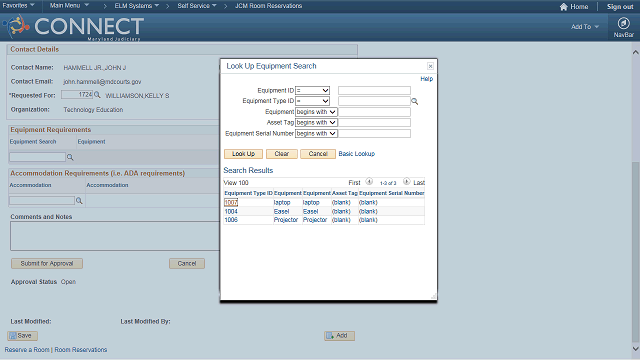
Task: Click Cancel button beside Submit for Approval
Action: [187, 263]
